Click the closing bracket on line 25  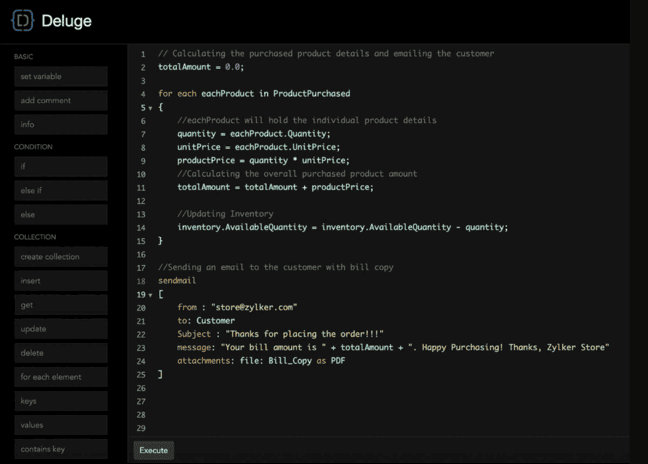(160, 374)
